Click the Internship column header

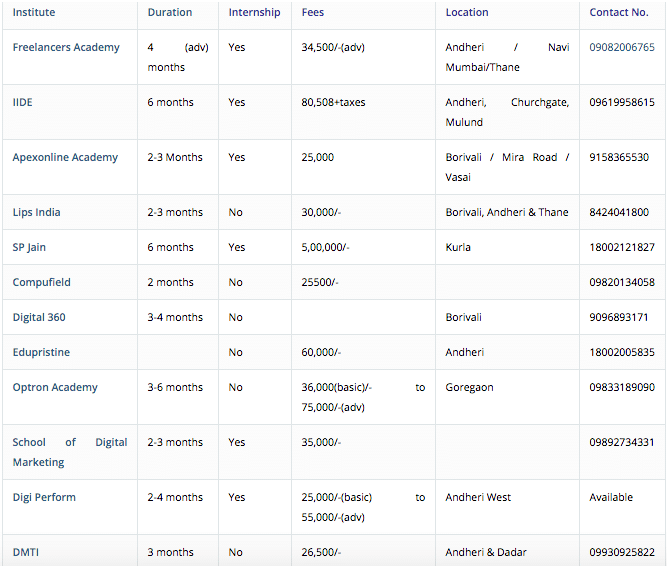[254, 13]
